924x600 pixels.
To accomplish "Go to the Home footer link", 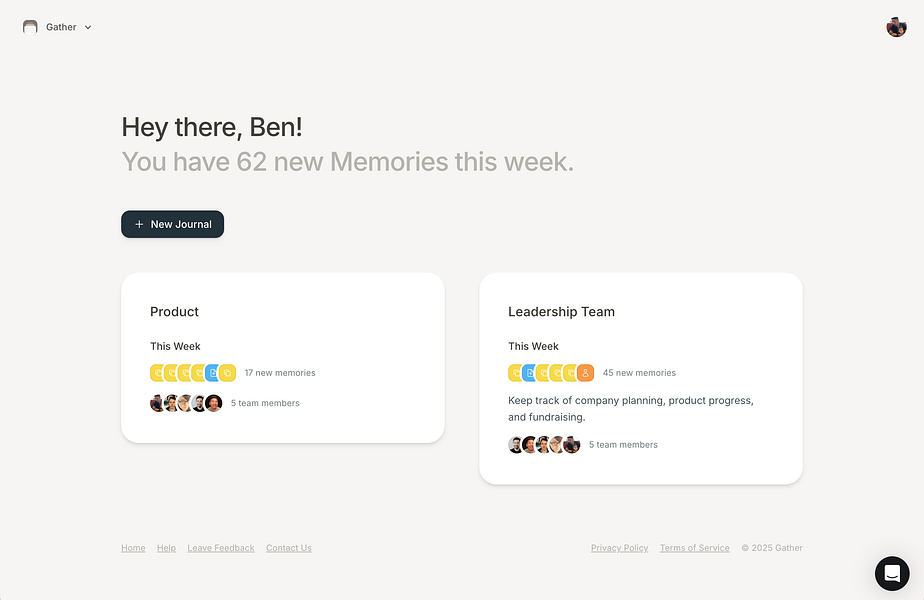I will 133,548.
